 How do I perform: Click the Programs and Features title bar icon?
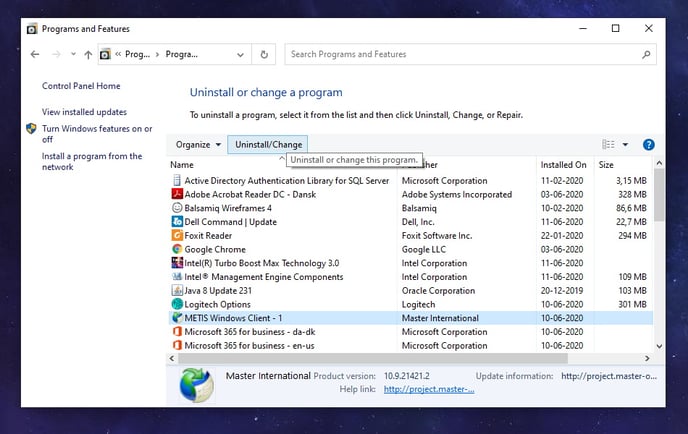(x=32, y=29)
